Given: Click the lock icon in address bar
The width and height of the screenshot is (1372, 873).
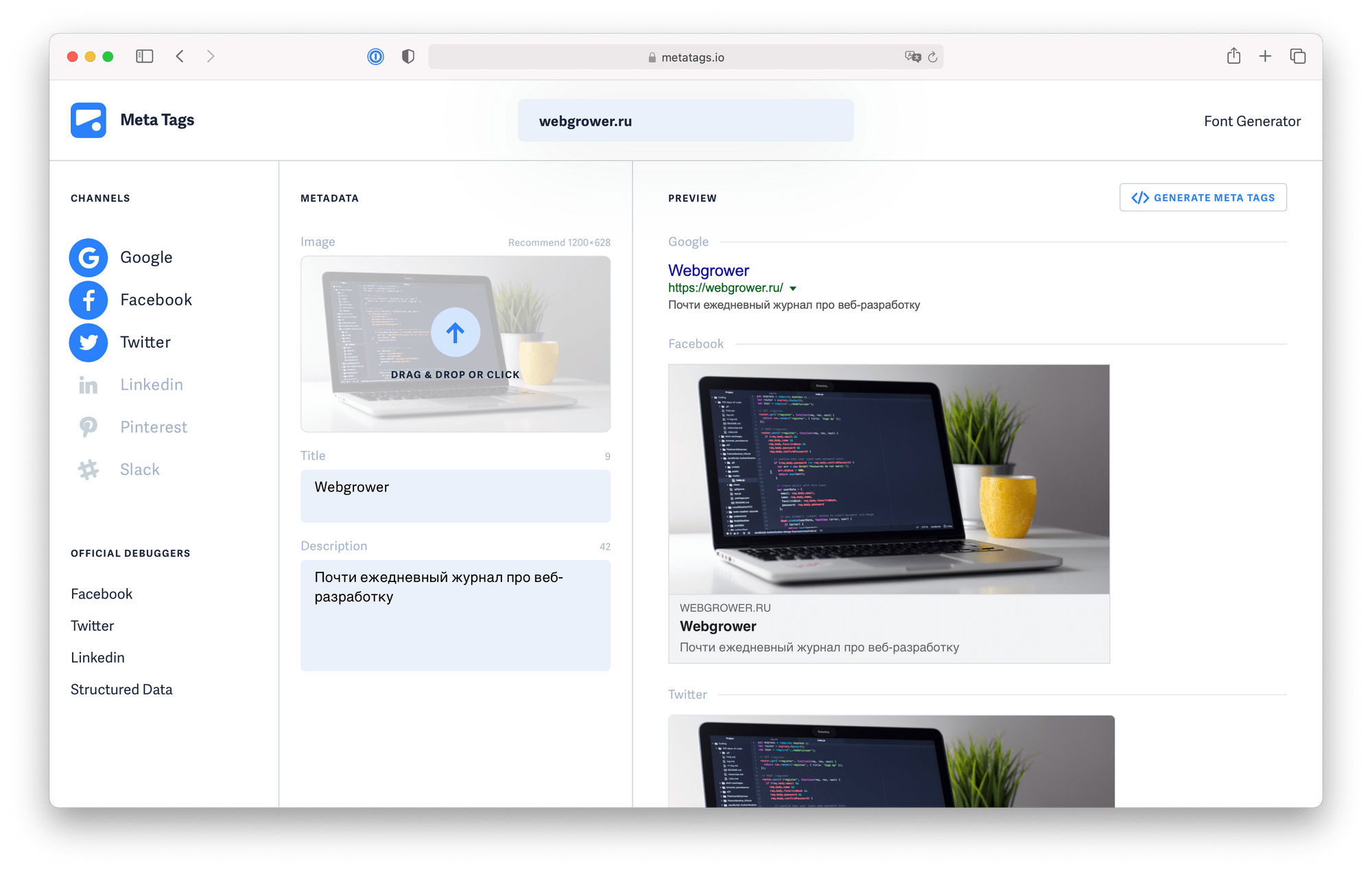Looking at the screenshot, I should 652,58.
